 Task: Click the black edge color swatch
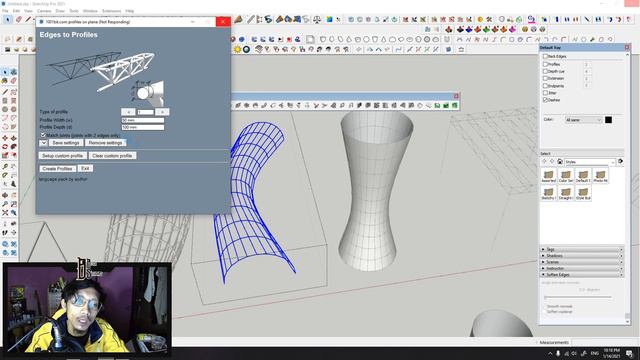608,120
